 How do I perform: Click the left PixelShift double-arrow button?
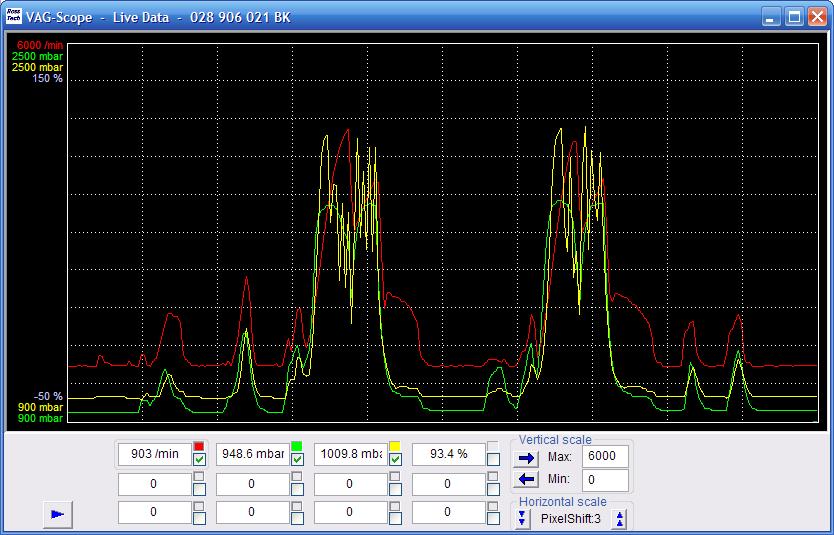[523, 518]
